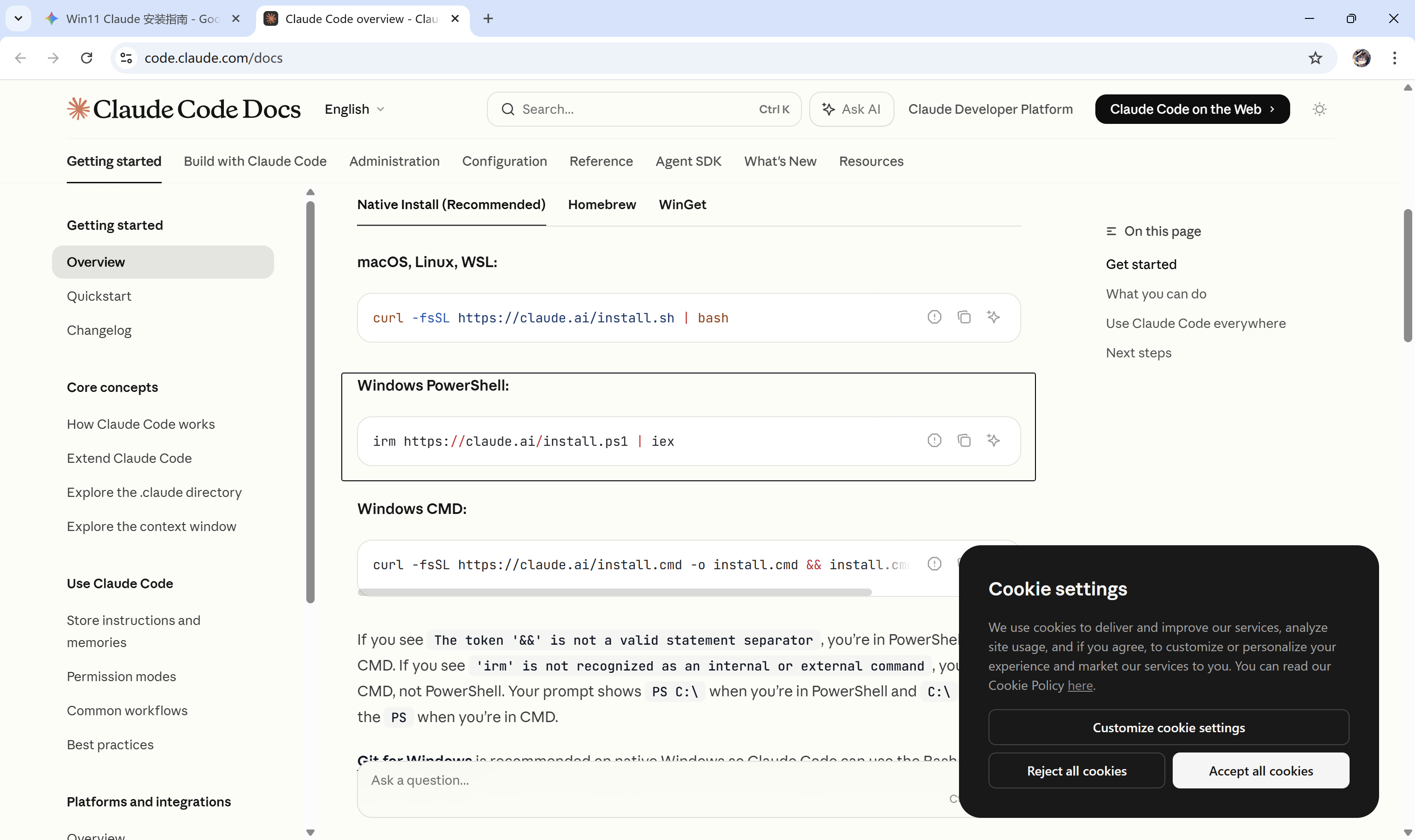
Task: Toggle the light/dark theme sun icon
Action: coord(1319,109)
